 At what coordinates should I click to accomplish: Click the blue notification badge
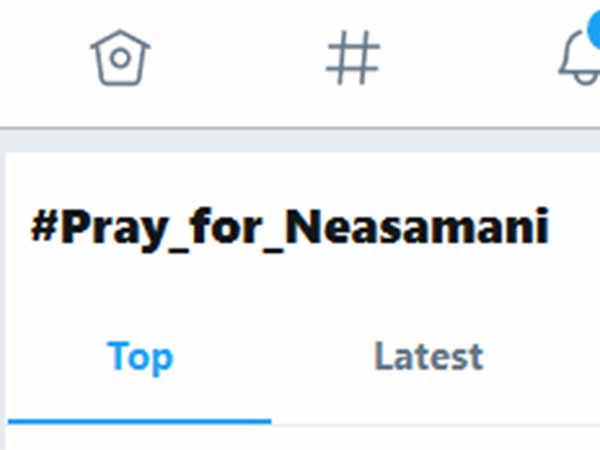pos(592,28)
